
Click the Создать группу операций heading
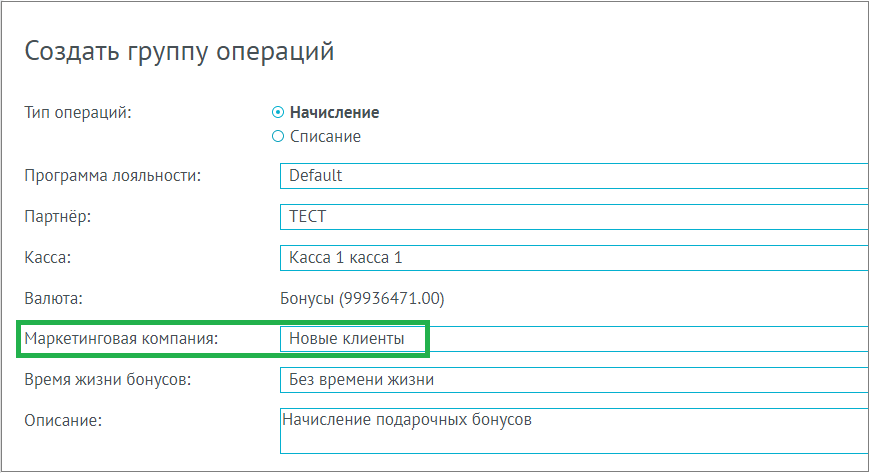click(x=179, y=52)
